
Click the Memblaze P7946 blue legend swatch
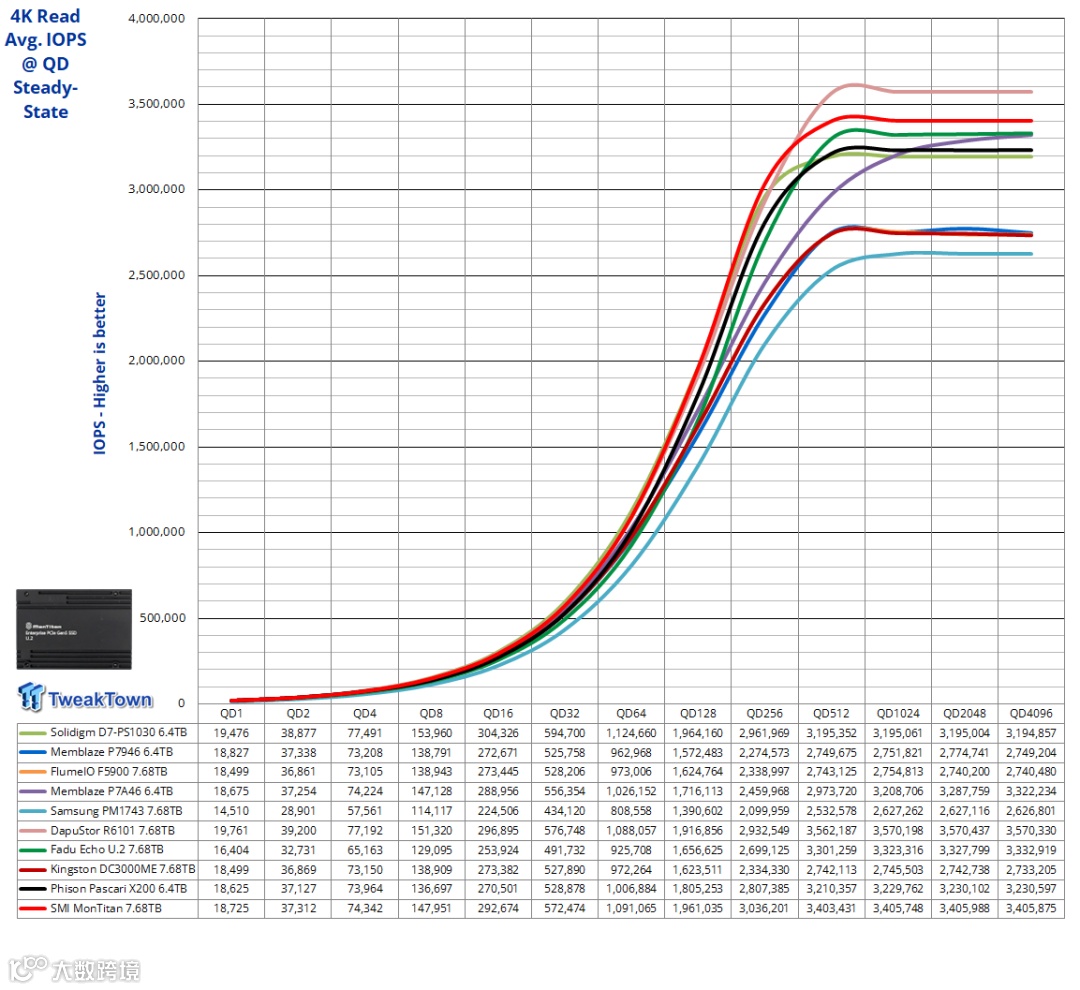(x=32, y=752)
